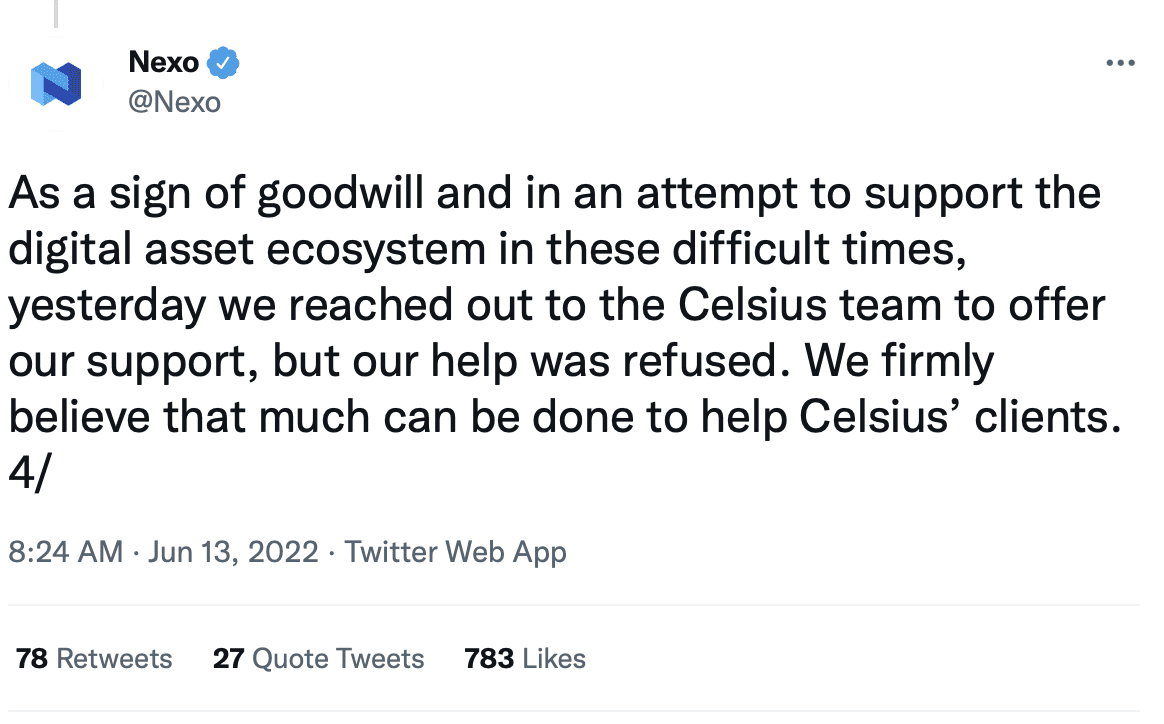Open the Twitter Web App source link
This screenshot has width=1164, height=724.
(x=455, y=552)
